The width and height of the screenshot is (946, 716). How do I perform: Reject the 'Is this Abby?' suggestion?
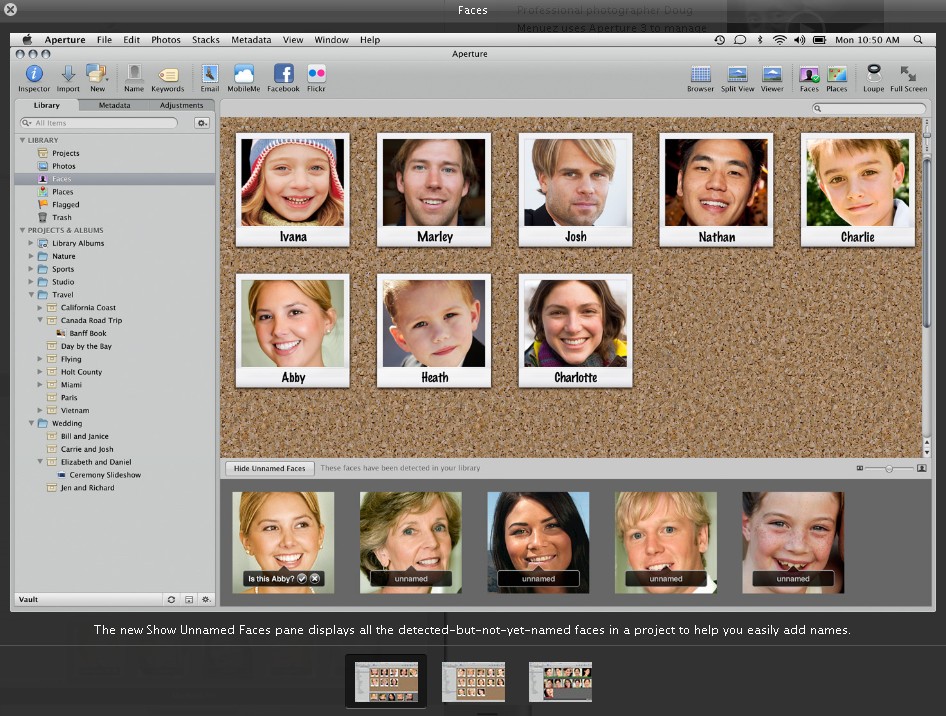(x=314, y=578)
